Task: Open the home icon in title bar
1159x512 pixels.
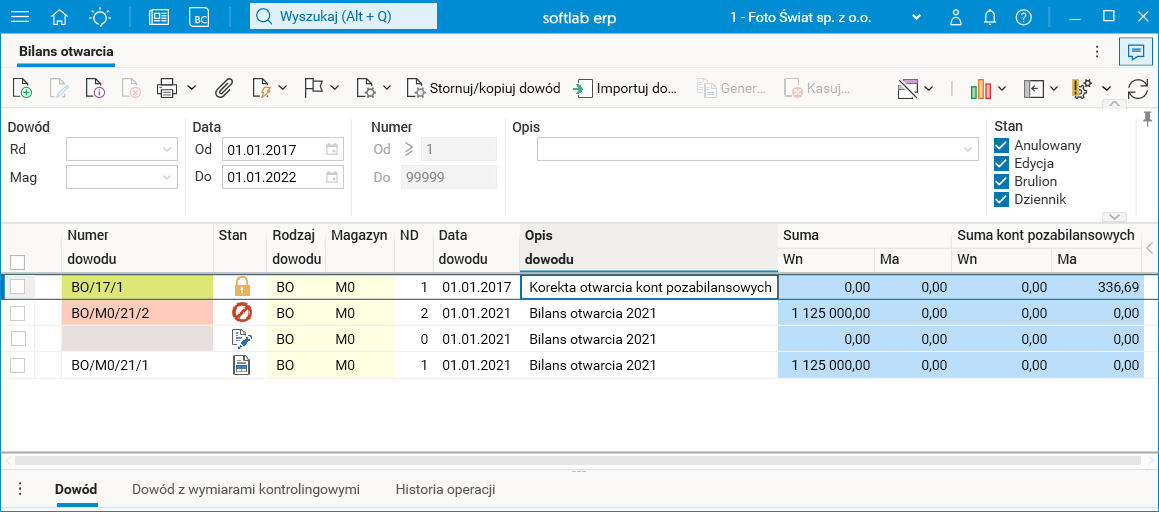Action: pyautogui.click(x=60, y=17)
